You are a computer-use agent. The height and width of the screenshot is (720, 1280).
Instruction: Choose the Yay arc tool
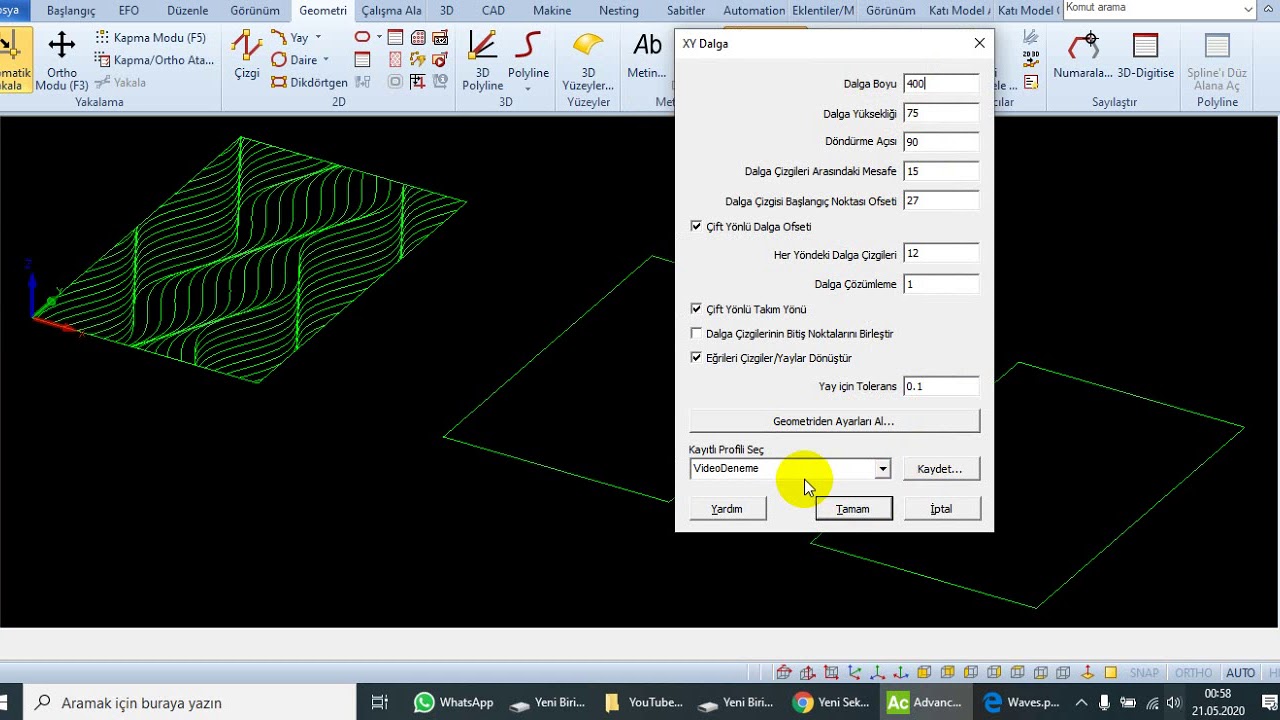click(290, 38)
